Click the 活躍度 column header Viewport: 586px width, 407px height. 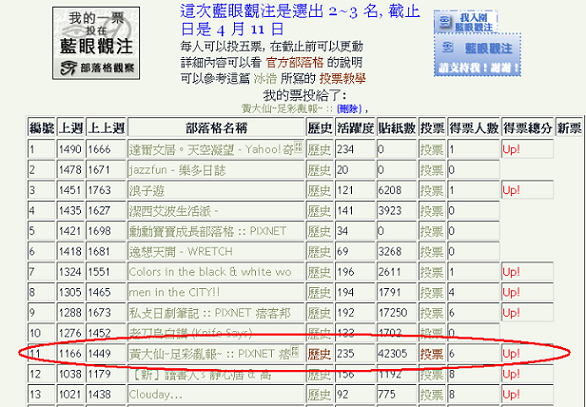355,128
